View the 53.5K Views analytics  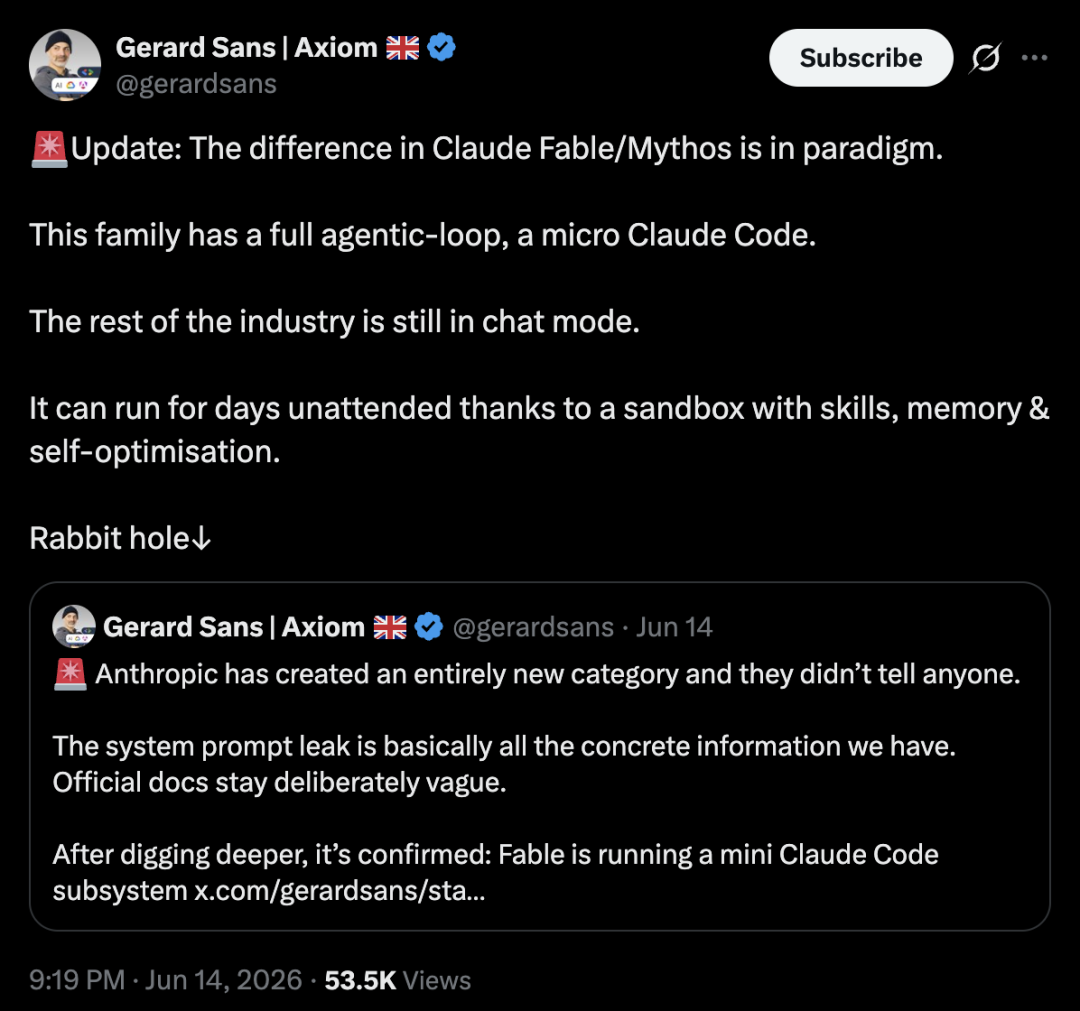[397, 980]
